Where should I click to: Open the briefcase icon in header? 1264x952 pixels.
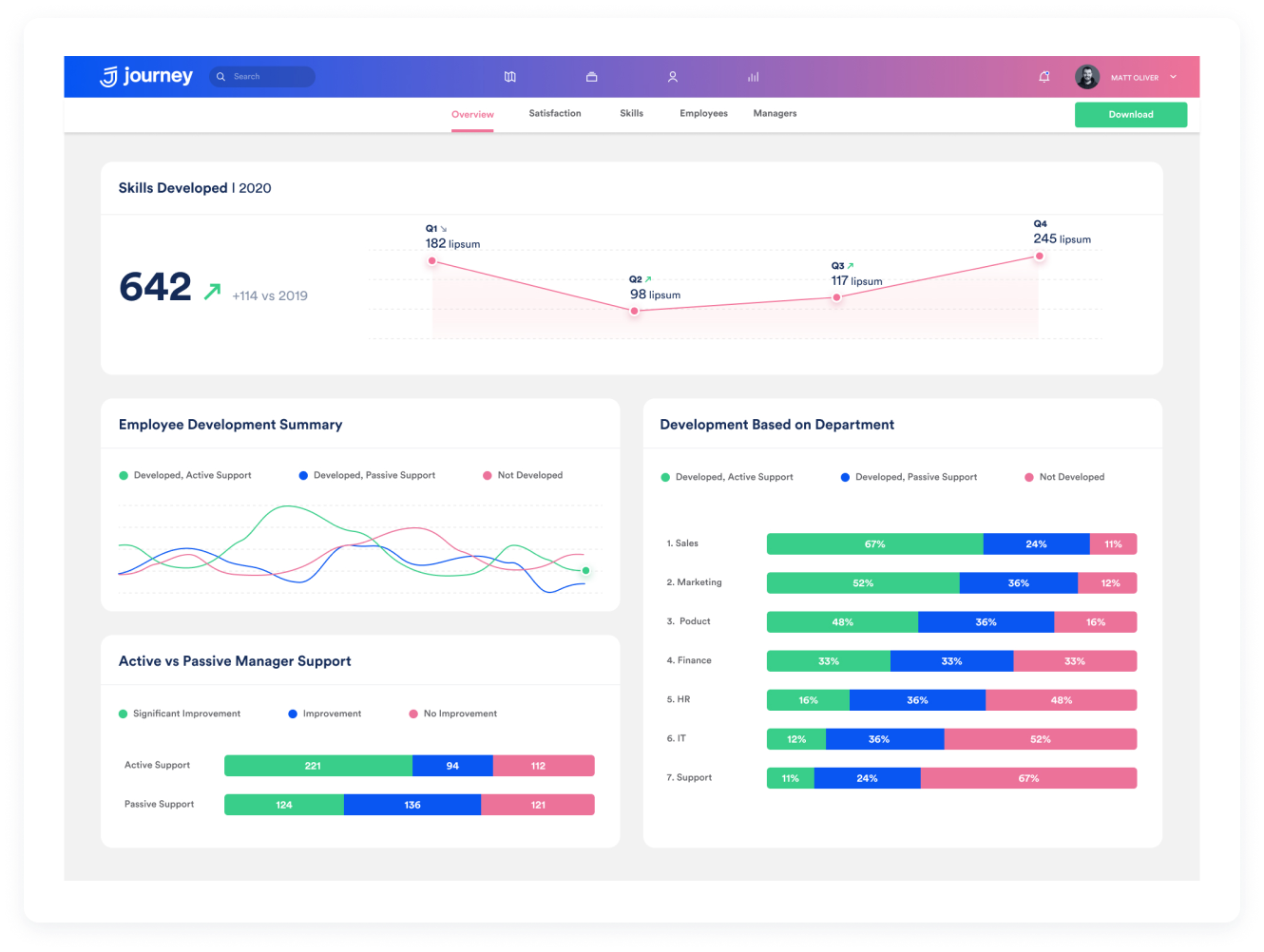(x=591, y=77)
